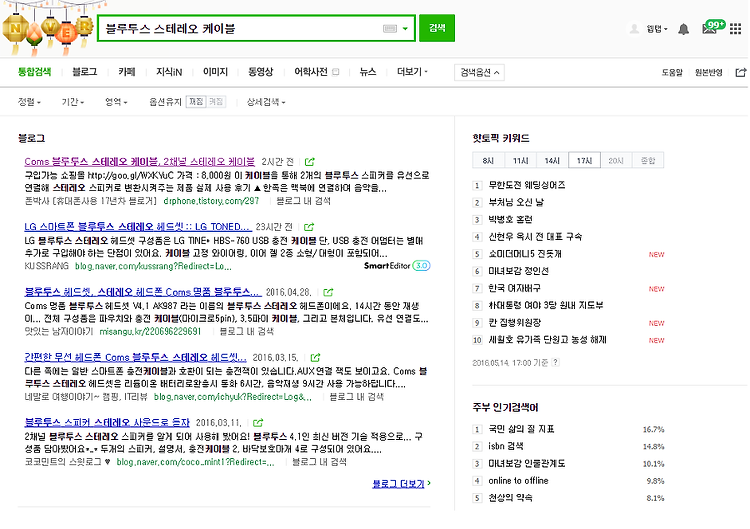The width and height of the screenshot is (750, 529).
Task: Collapse the 검색옵션 panel
Action: coord(479,73)
